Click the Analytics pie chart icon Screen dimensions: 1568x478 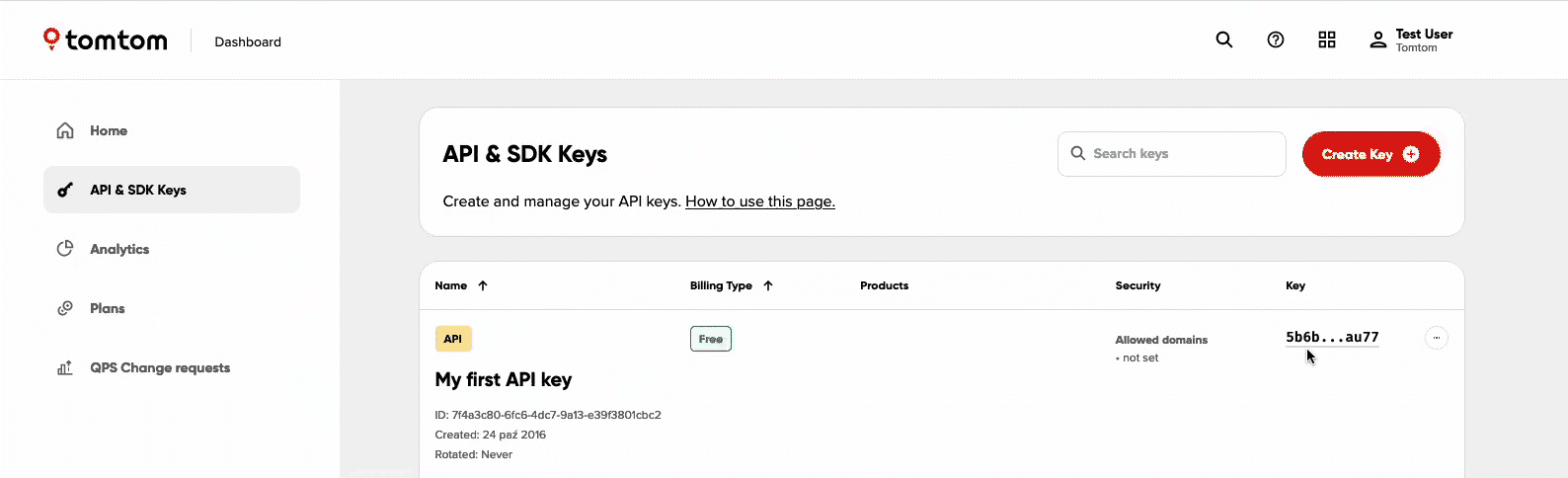65,249
